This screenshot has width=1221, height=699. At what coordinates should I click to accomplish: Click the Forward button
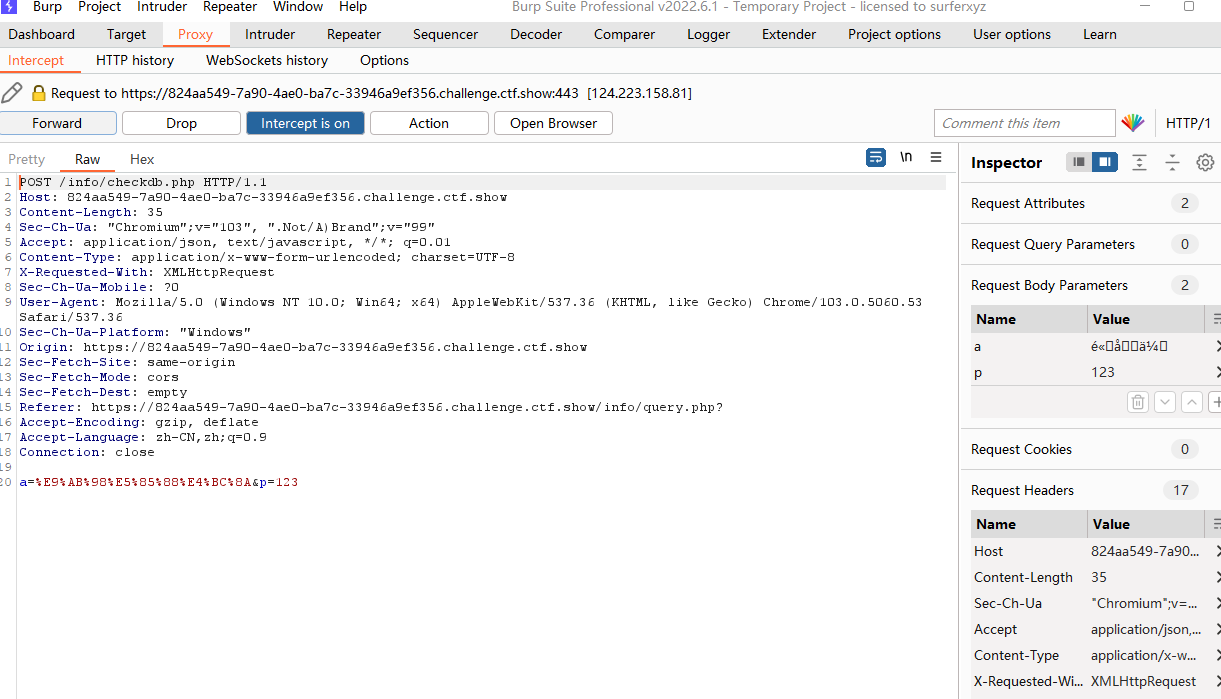57,123
